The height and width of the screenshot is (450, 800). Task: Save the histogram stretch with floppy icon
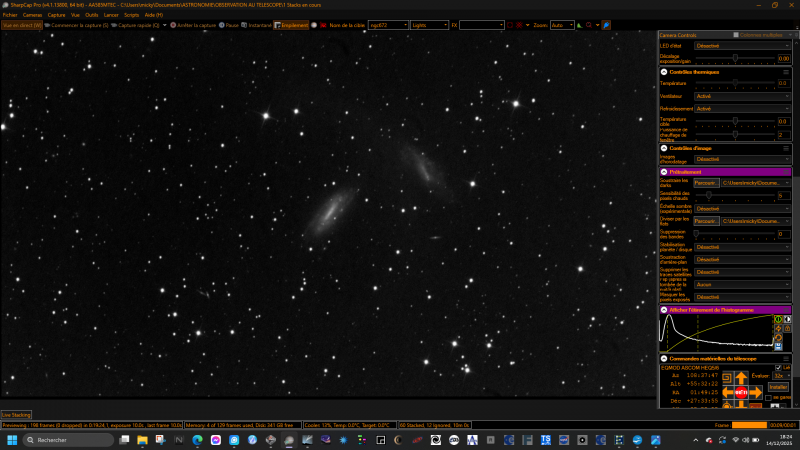pos(778,346)
